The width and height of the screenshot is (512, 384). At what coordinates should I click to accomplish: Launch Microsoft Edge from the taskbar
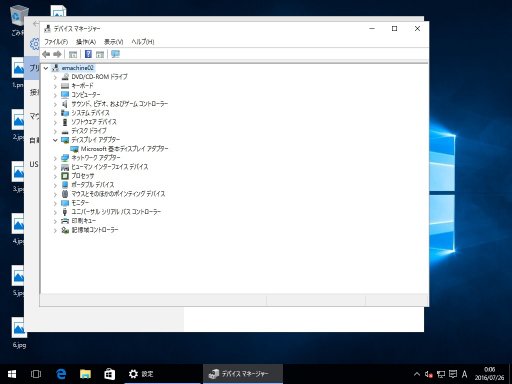(61, 374)
